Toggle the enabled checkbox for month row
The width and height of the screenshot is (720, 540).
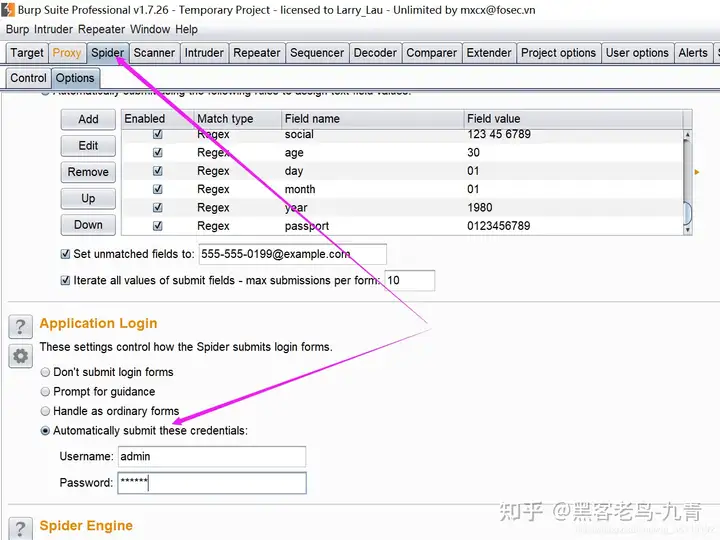[x=158, y=189]
